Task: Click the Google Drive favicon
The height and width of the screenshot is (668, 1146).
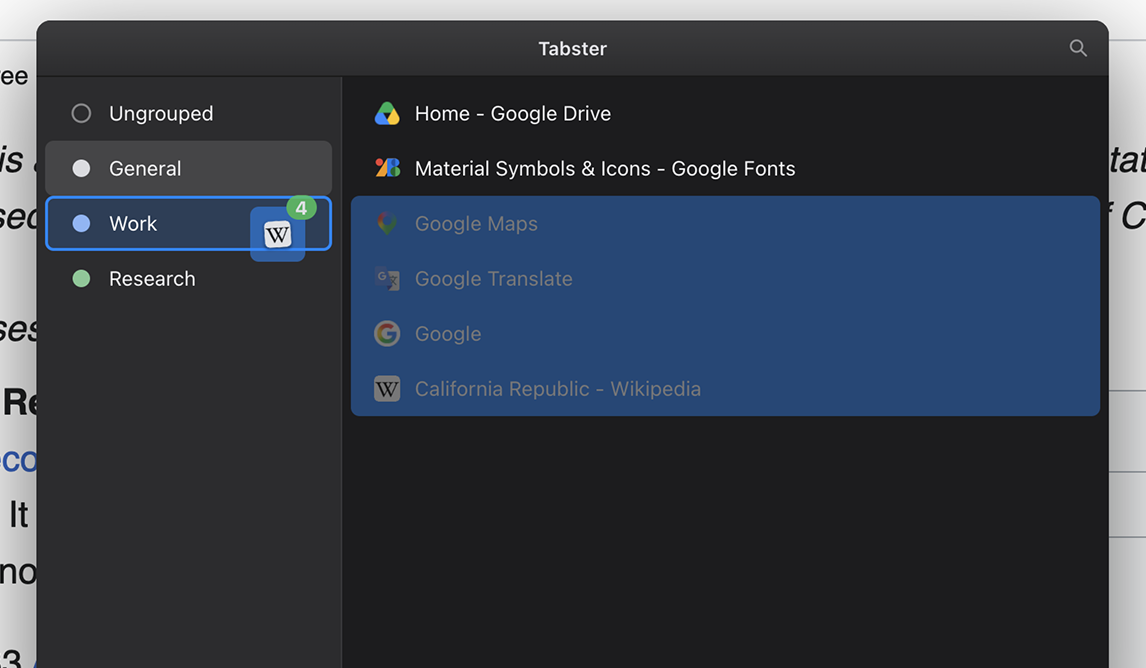Action: (x=387, y=113)
